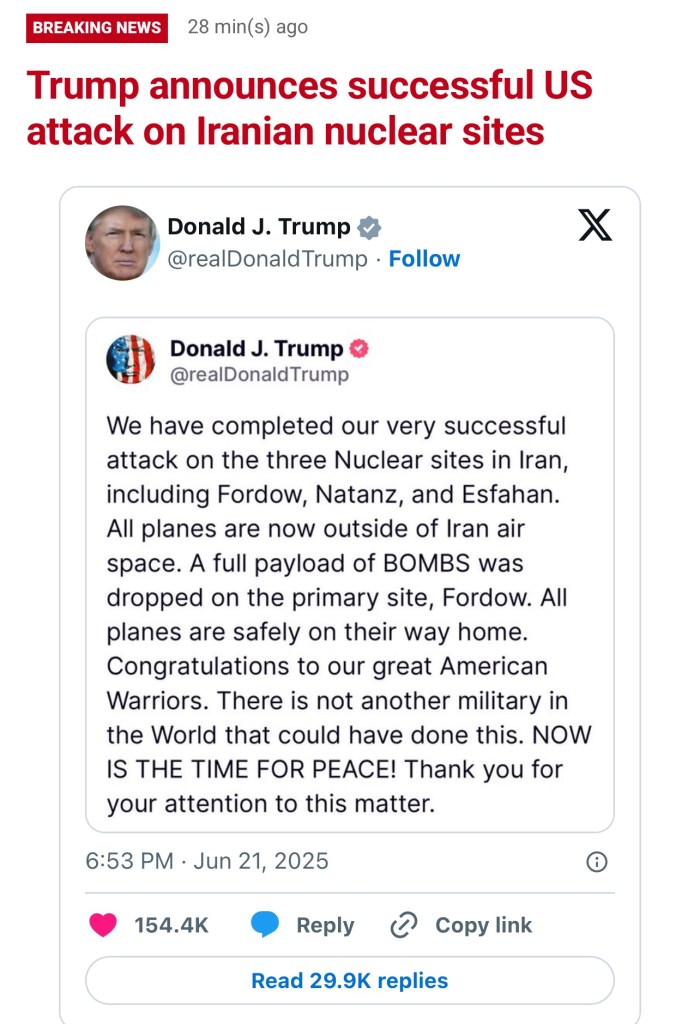The height and width of the screenshot is (1024, 700).
Task: Click the @realDonaldTrump handle in the header
Action: (x=267, y=259)
